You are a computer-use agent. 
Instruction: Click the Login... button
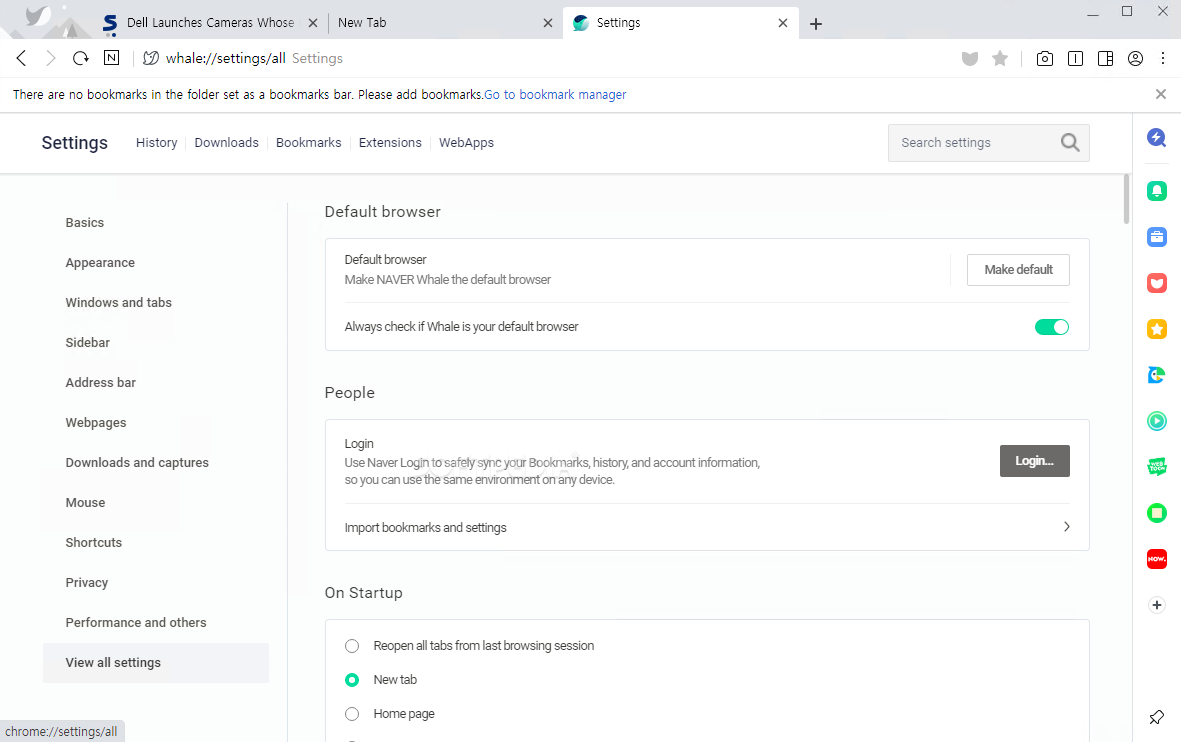tap(1034, 461)
